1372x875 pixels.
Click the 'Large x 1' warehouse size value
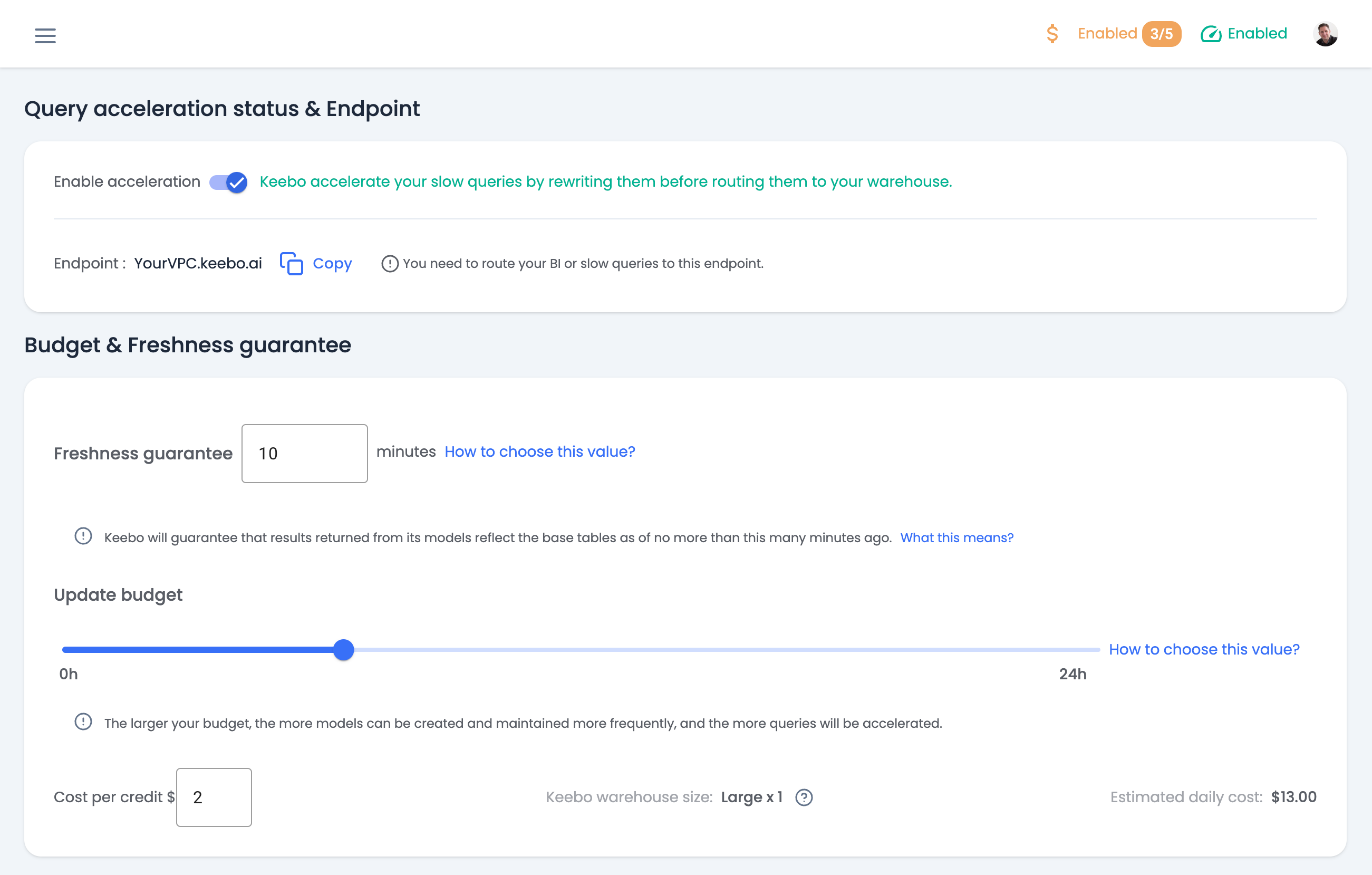pyautogui.click(x=751, y=797)
